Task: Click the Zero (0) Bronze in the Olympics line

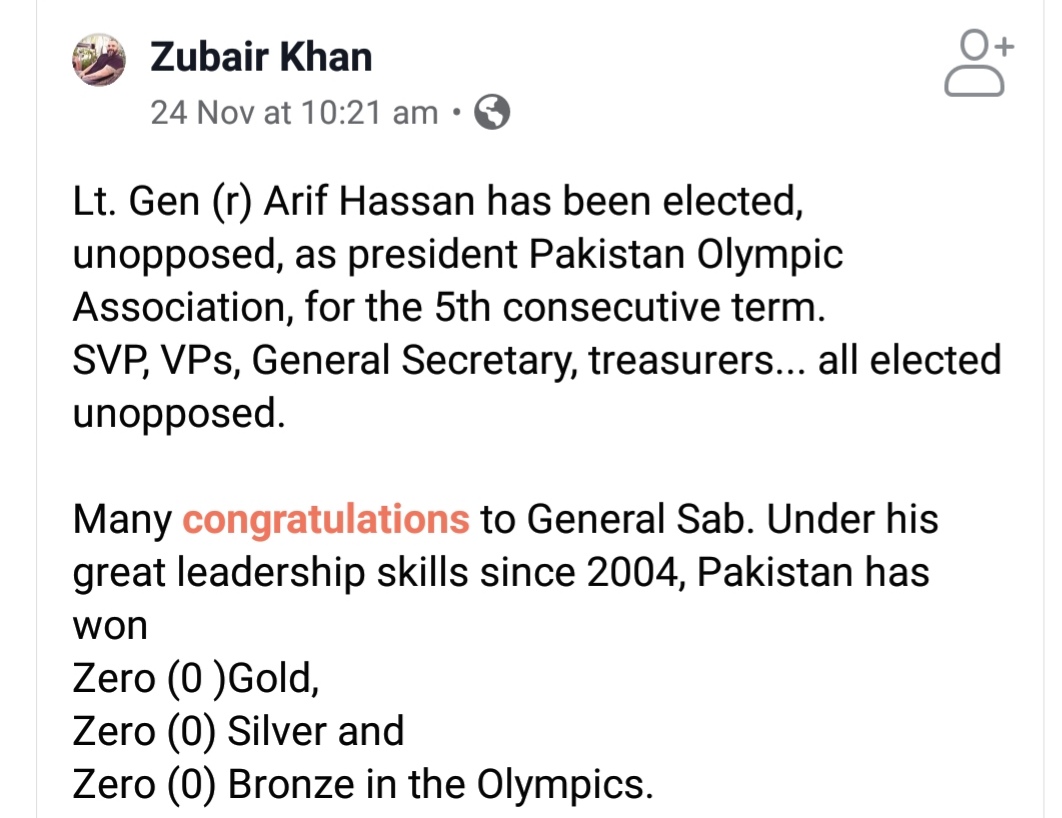Action: pyautogui.click(x=363, y=784)
